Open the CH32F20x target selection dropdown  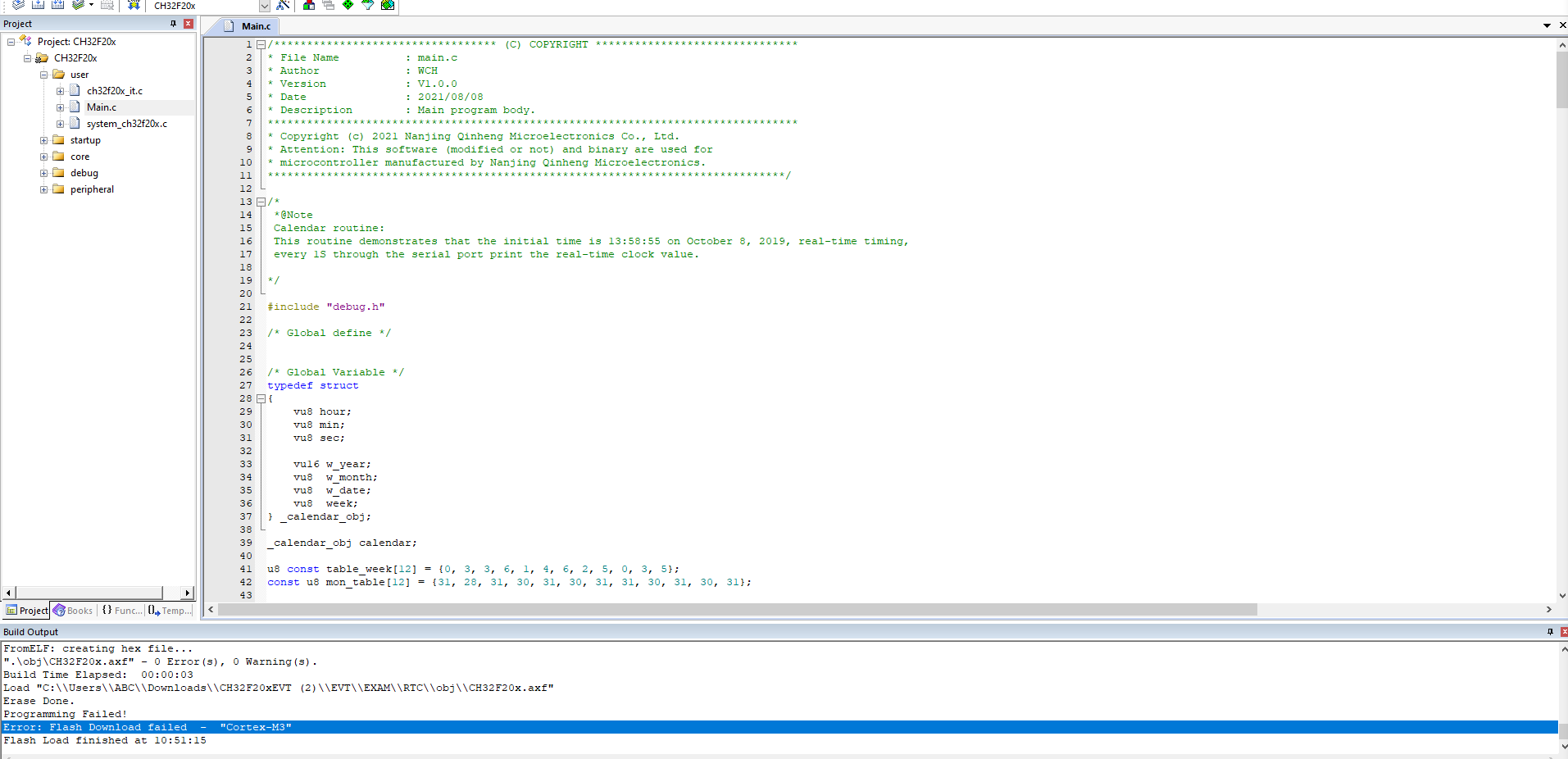(264, 6)
